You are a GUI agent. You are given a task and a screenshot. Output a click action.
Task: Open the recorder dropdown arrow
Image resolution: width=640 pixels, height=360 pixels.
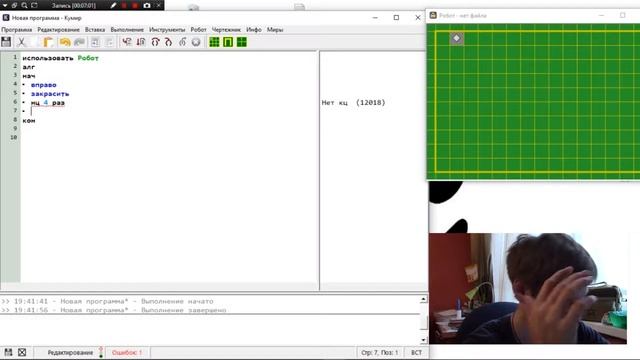(5, 5)
